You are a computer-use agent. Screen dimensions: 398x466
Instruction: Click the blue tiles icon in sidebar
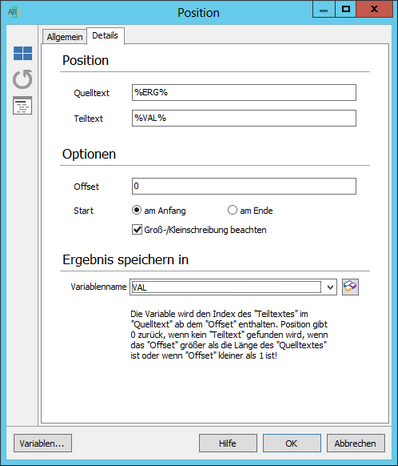(x=23, y=53)
